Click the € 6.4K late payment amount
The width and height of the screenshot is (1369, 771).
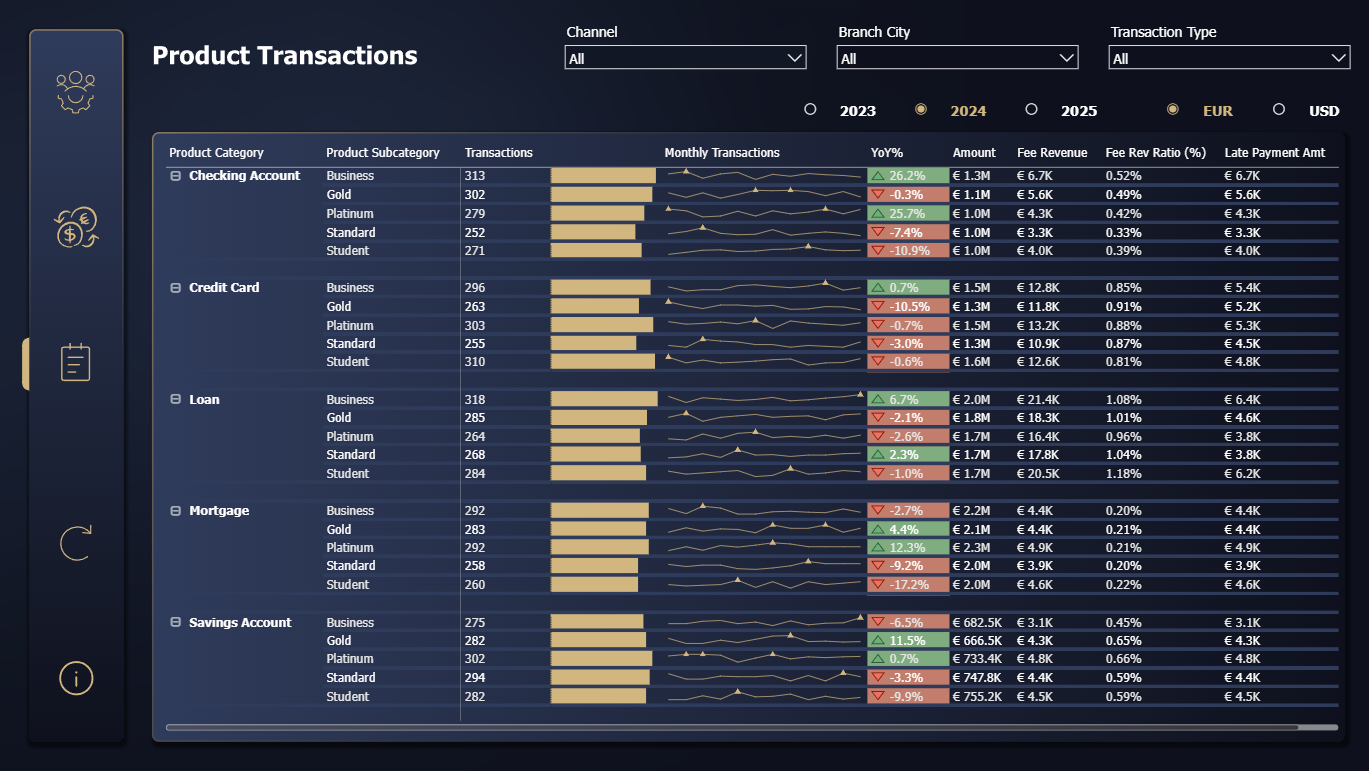click(x=1243, y=400)
